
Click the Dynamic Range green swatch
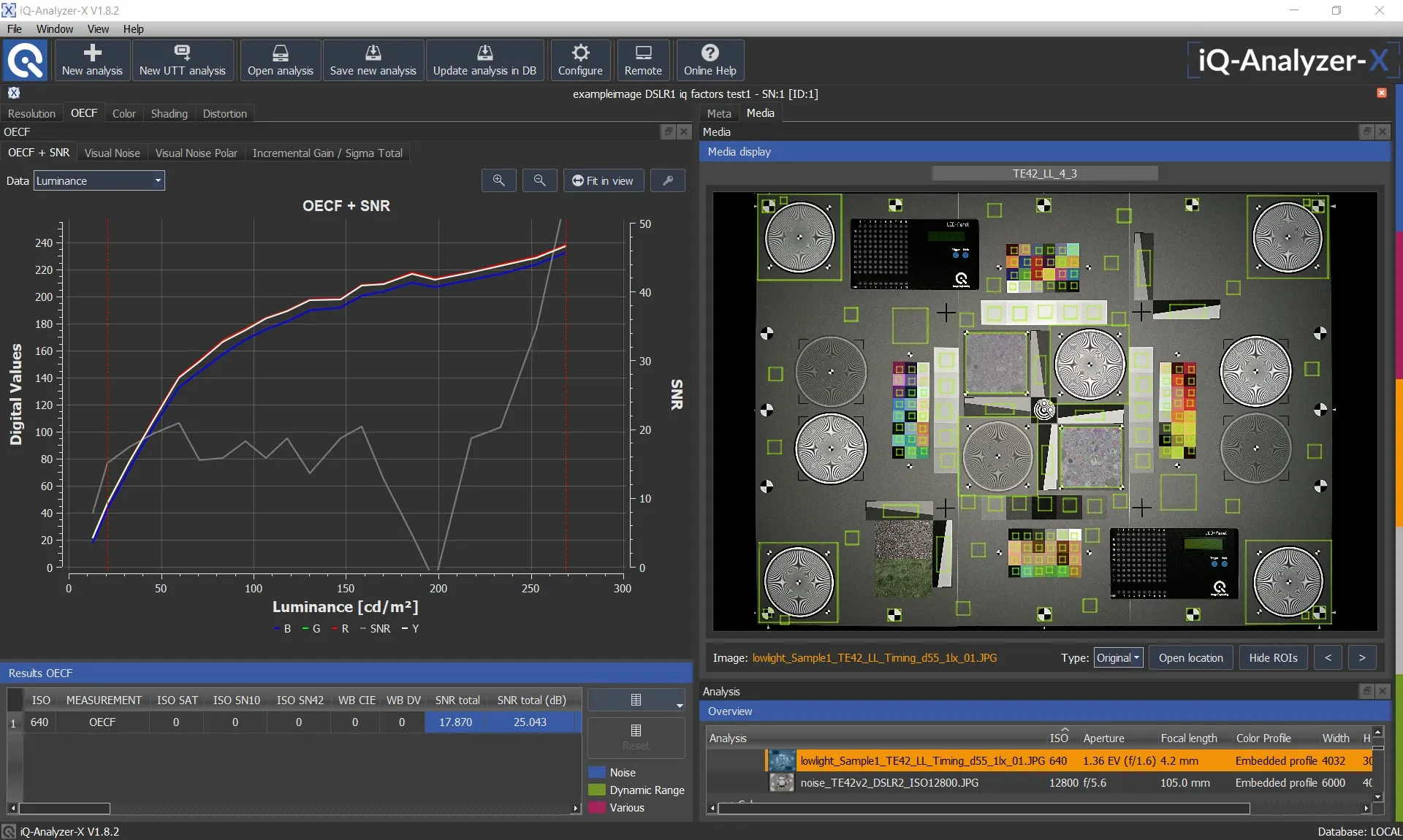(x=597, y=790)
